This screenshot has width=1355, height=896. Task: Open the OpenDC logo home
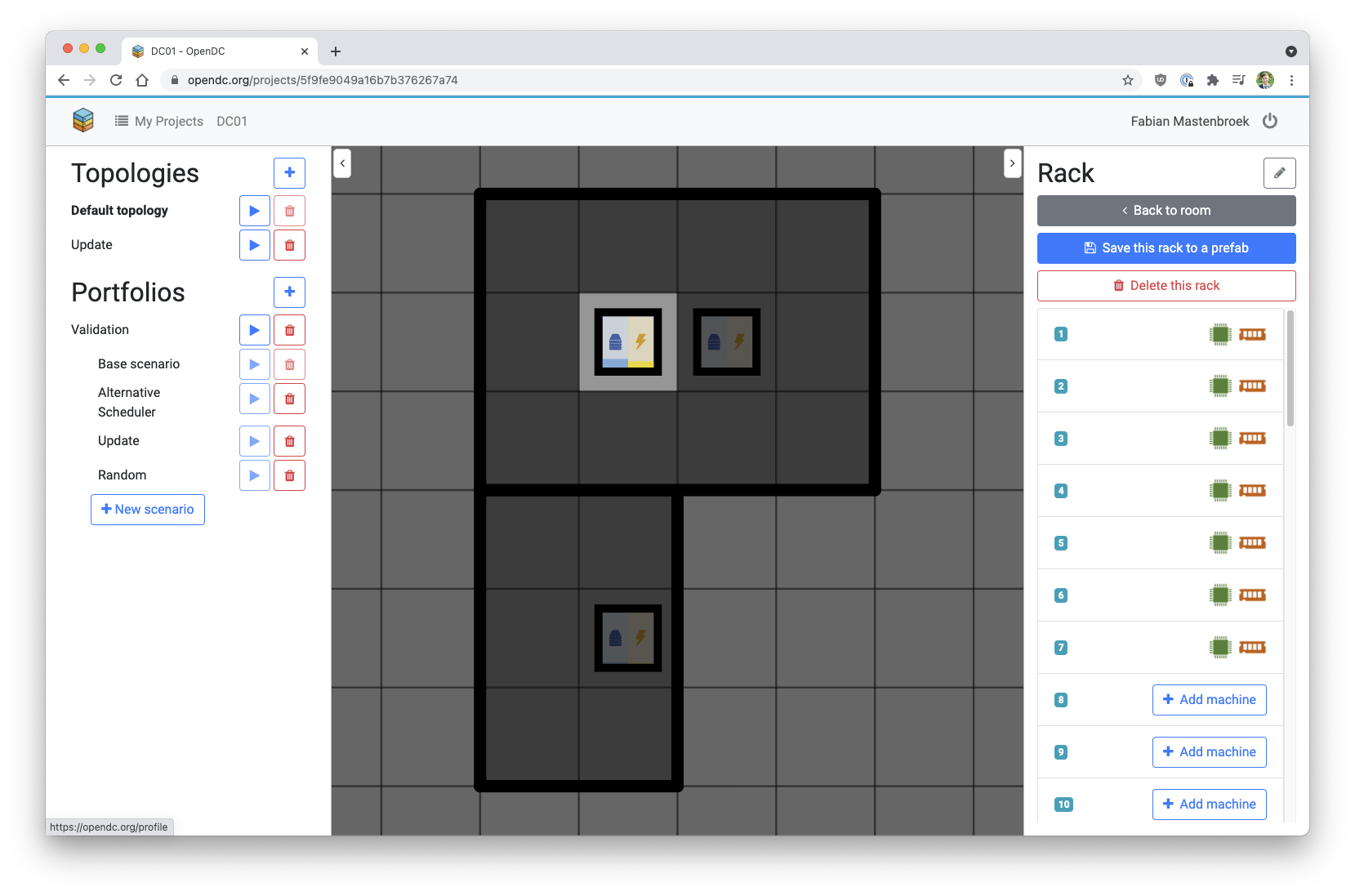tap(83, 121)
